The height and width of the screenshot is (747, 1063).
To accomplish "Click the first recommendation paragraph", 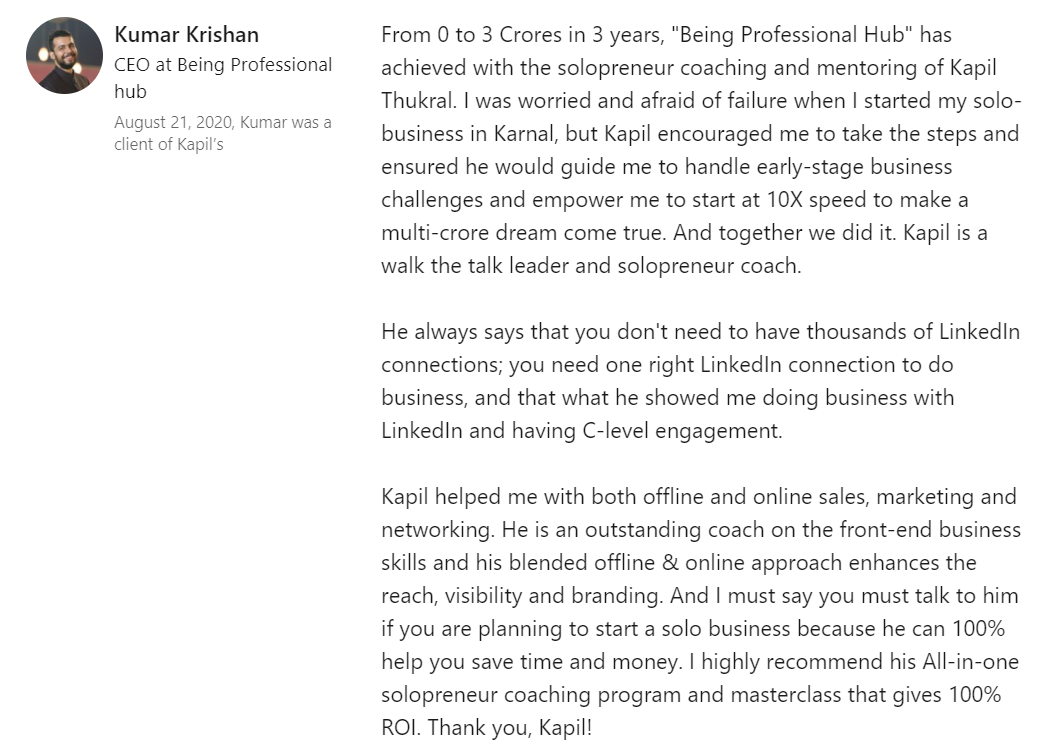I will pyautogui.click(x=700, y=150).
